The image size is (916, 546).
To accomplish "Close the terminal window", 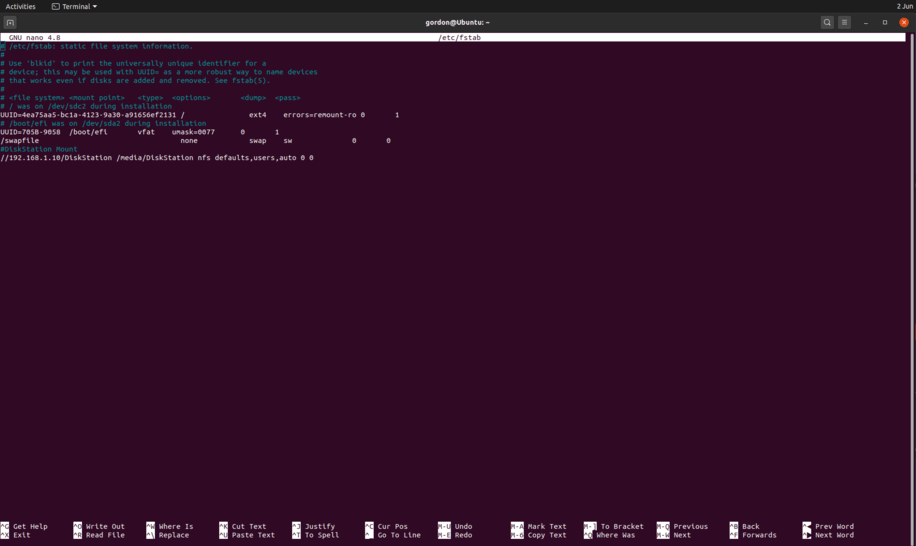I will coord(904,23).
